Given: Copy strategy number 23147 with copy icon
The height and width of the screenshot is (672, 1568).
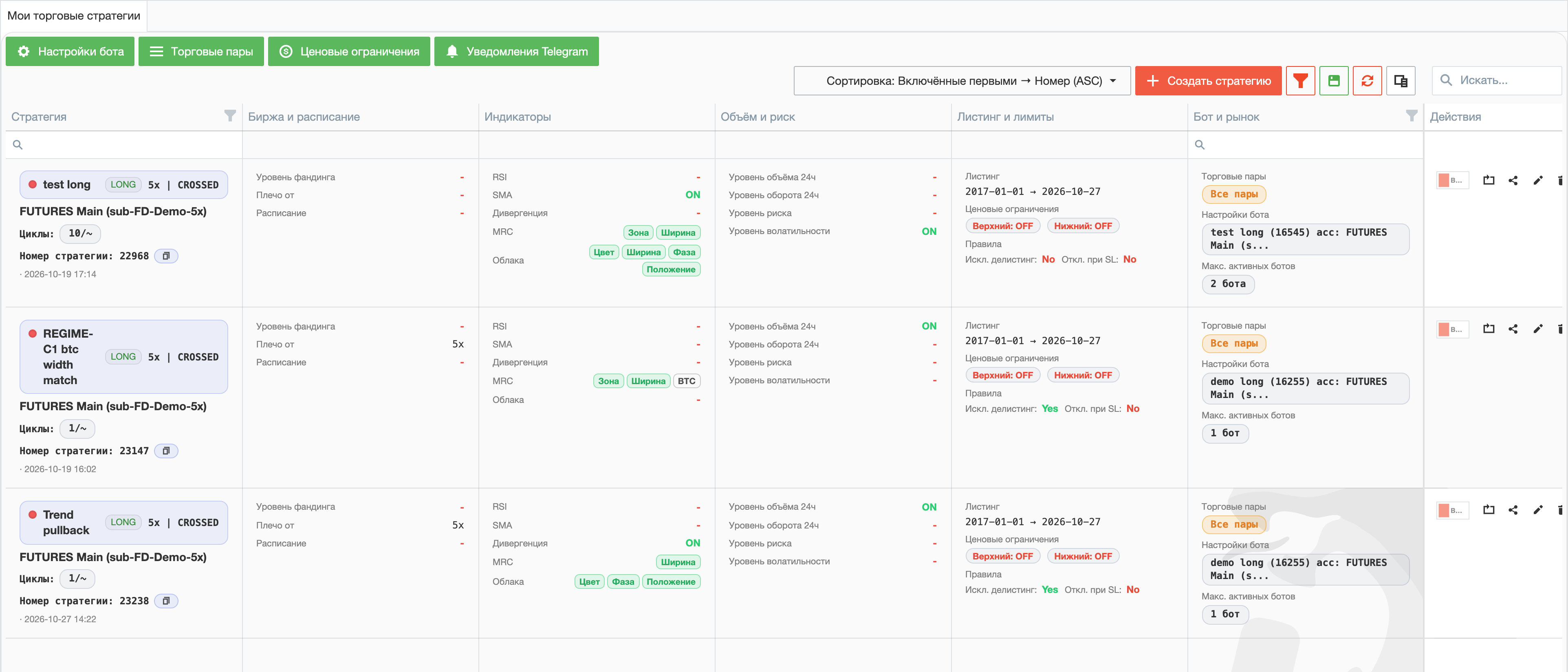Looking at the screenshot, I should coord(166,451).
